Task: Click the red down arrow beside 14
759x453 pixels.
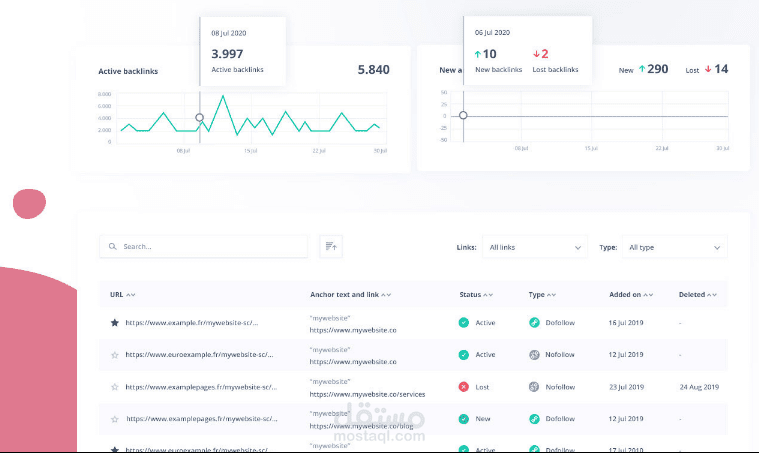Action: (708, 69)
